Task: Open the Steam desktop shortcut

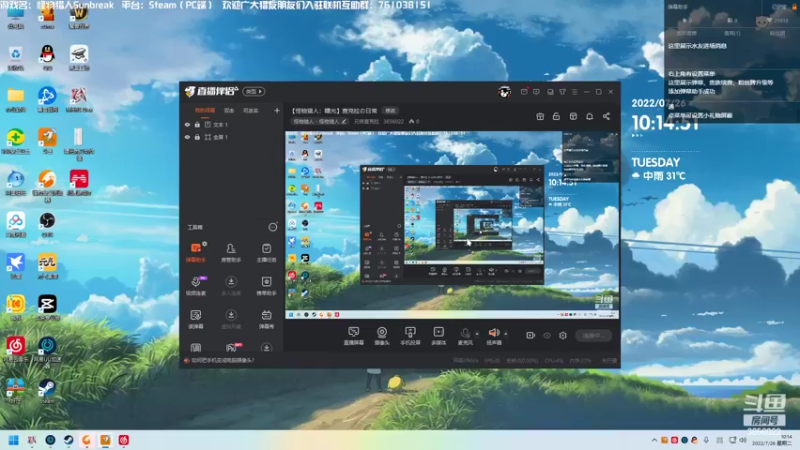Action: [47, 391]
